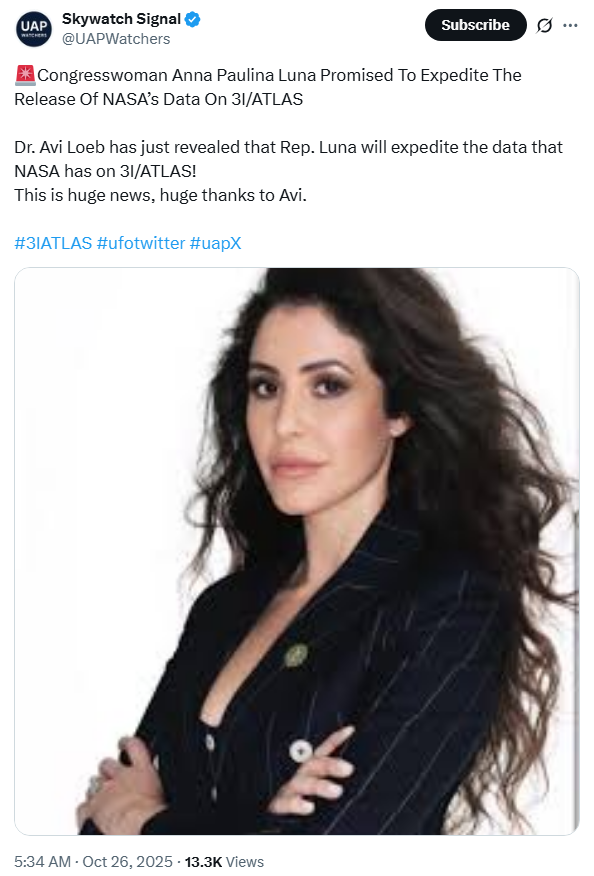Click the headline about Congresswoman Anna Paulina Luna
This screenshot has height=876, width=594.
[268, 87]
